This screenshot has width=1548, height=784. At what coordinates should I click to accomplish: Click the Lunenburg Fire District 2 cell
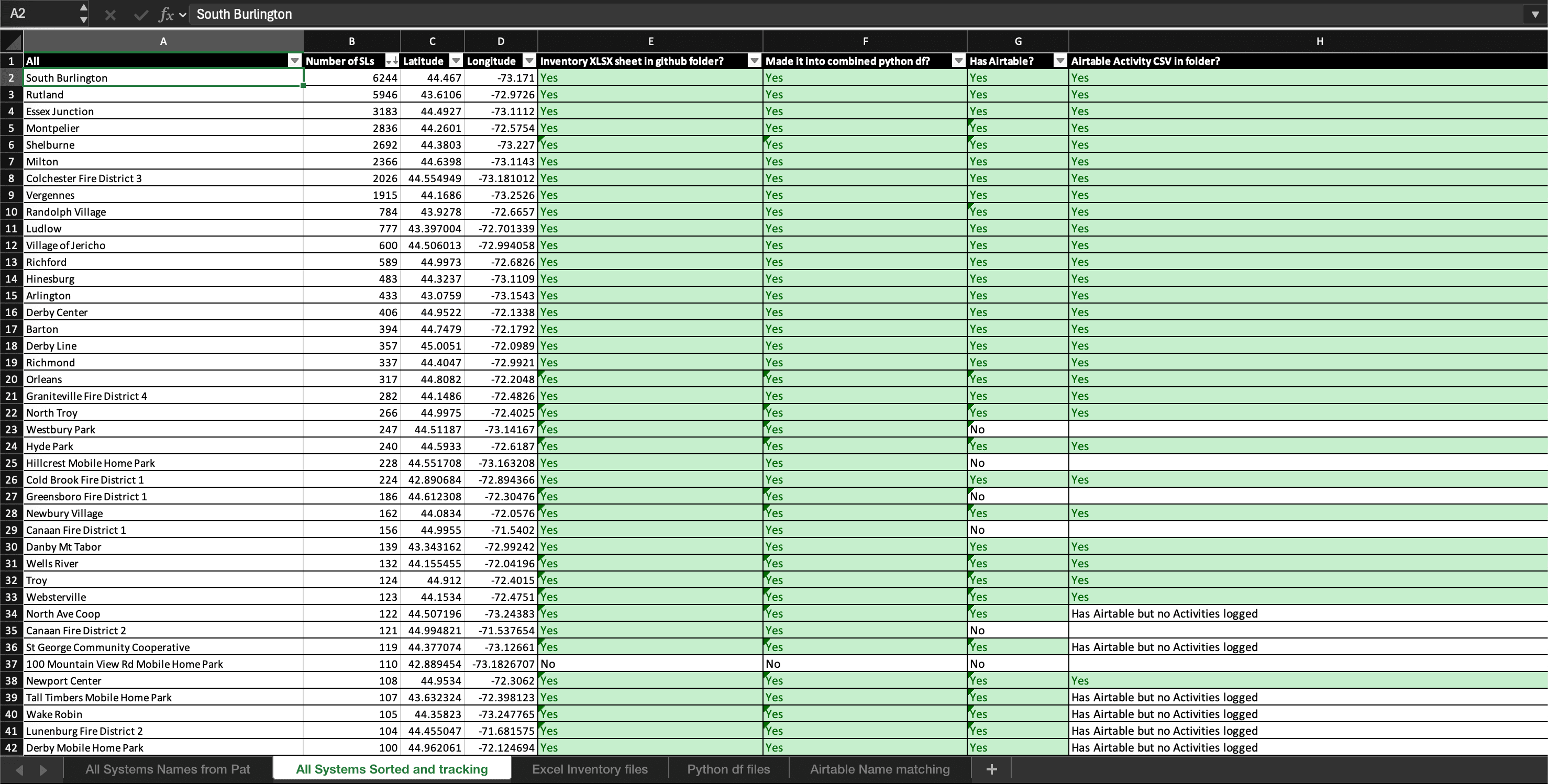[x=163, y=731]
